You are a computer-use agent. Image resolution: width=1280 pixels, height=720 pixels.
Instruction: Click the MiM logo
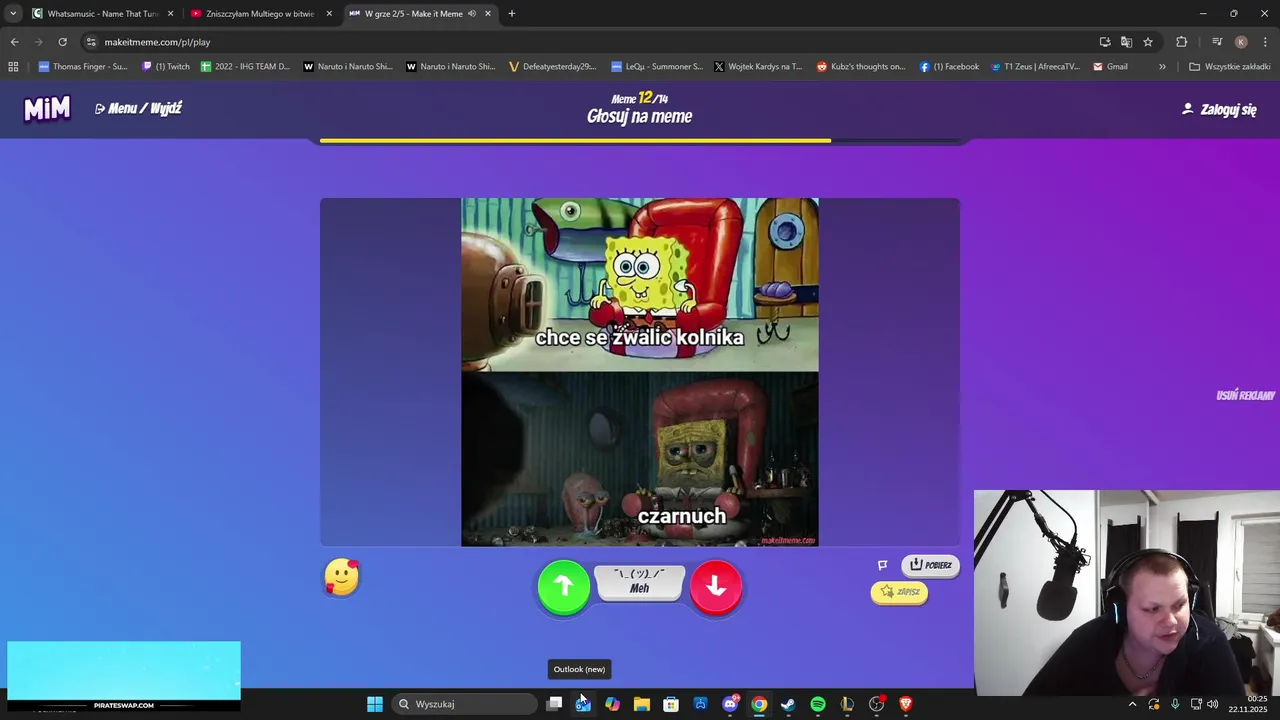[47, 108]
